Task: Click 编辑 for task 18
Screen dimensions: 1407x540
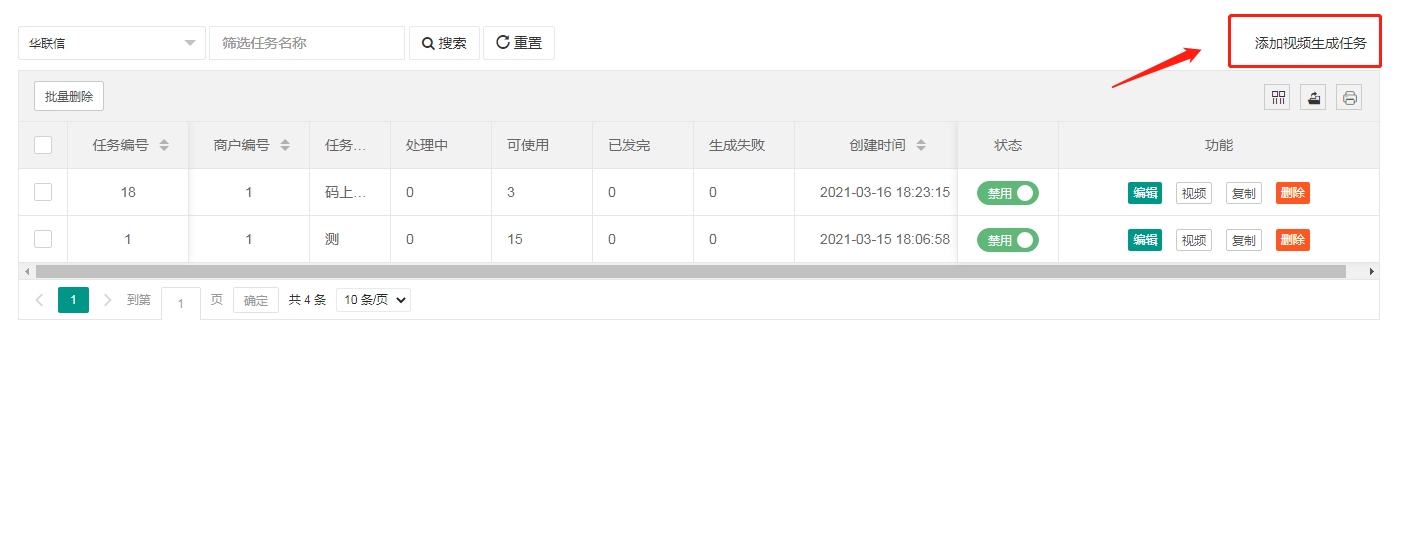Action: point(1145,193)
